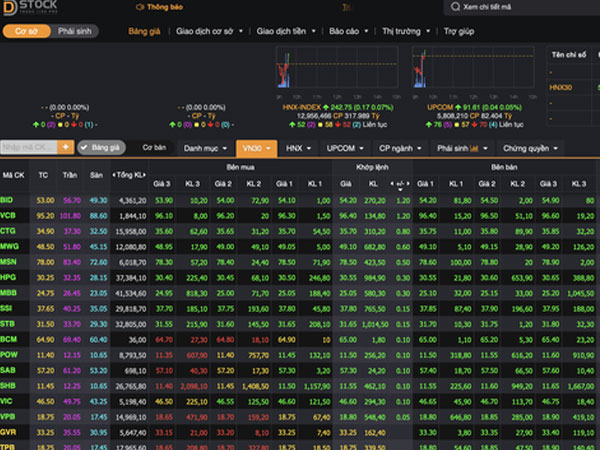Click left arrow beside Tổng KL header

114,175
